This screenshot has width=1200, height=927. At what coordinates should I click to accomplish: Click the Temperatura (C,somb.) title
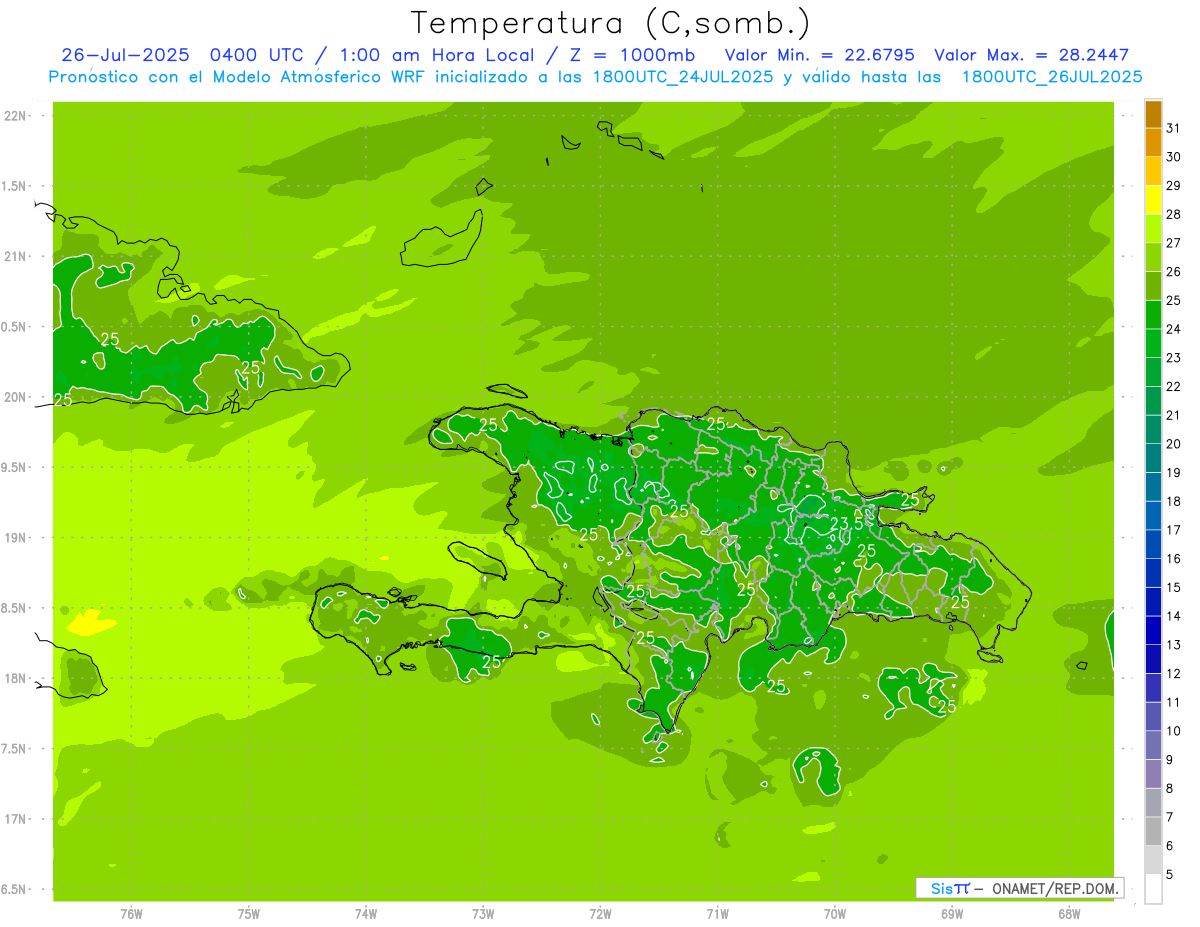coord(611,22)
